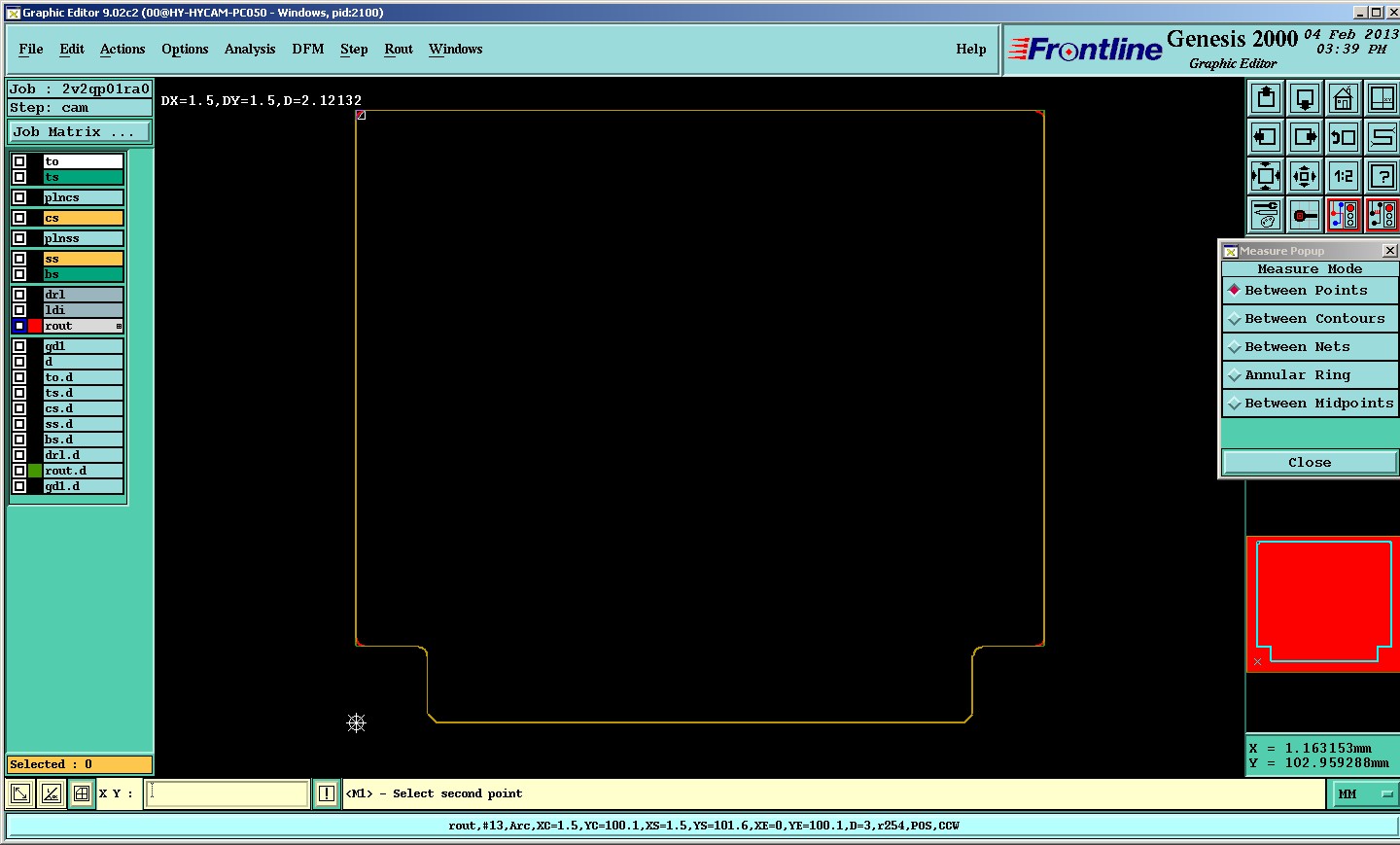Click the colored net traffic light icon
1400x845 pixels.
(1344, 215)
